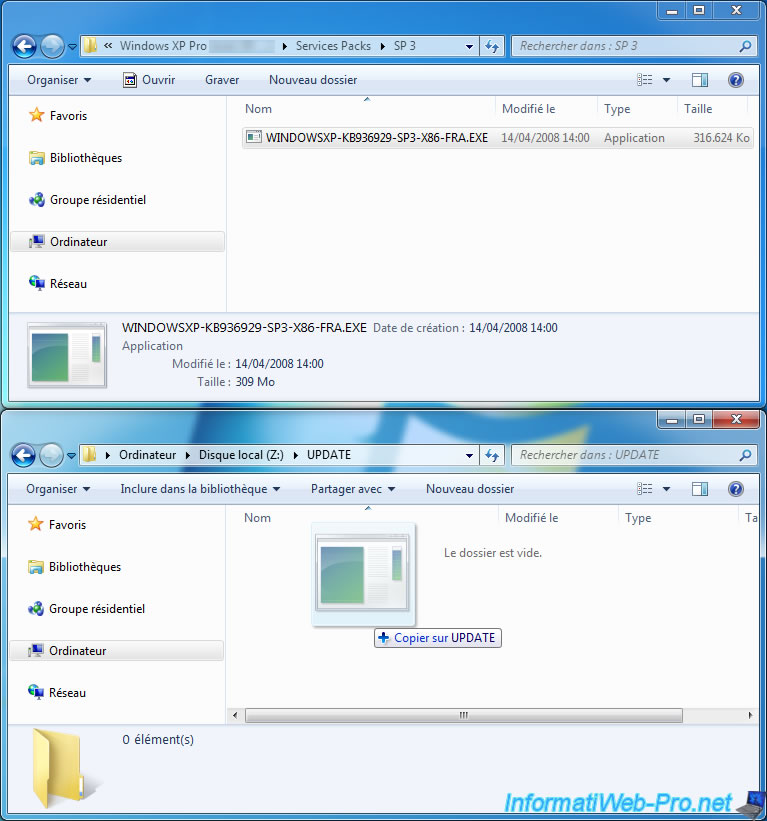Select Bibliothèques in UPDATE window sidebar
767x821 pixels.
pyautogui.click(x=74, y=567)
